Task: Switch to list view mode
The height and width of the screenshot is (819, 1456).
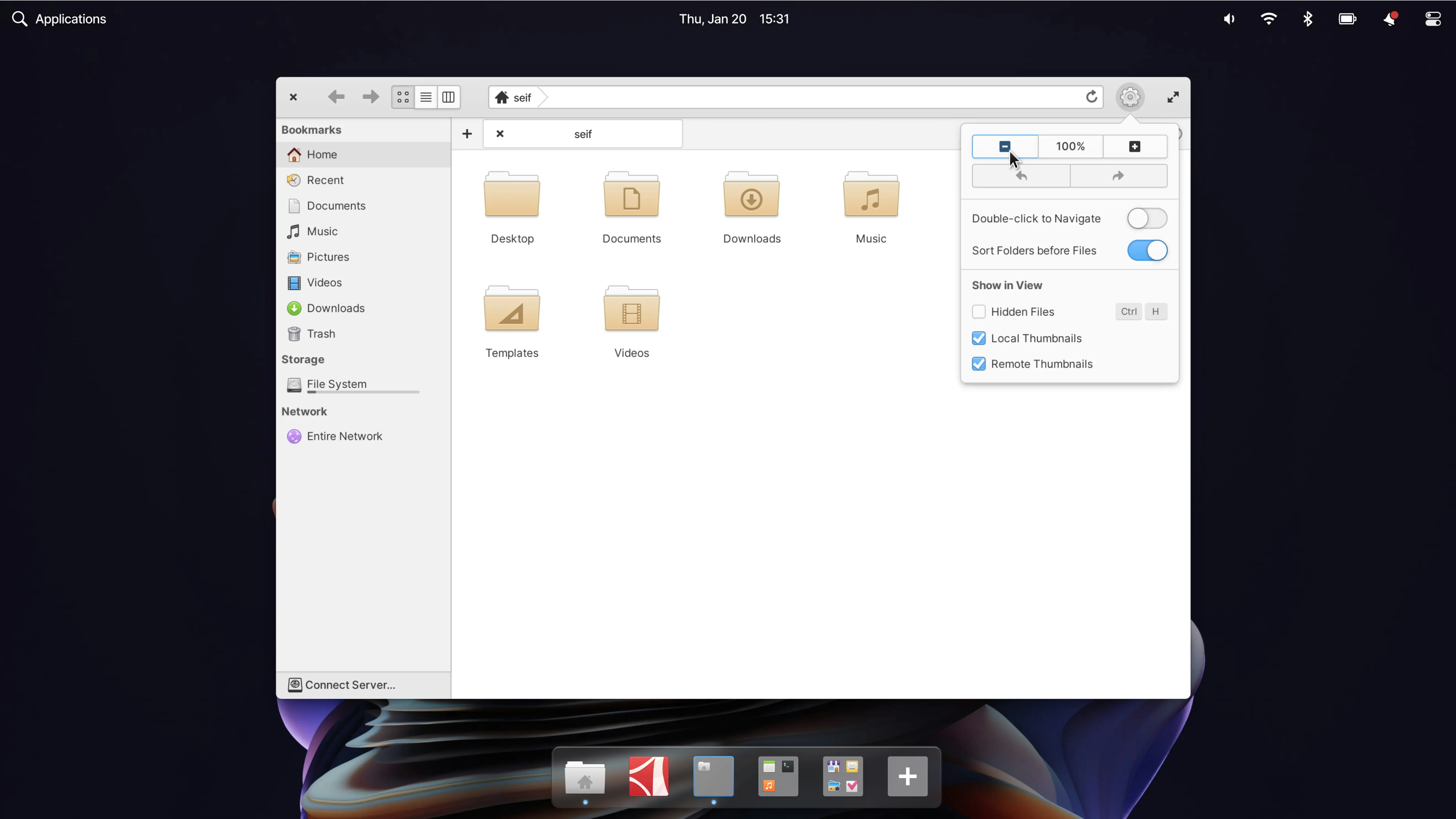Action: point(426,97)
